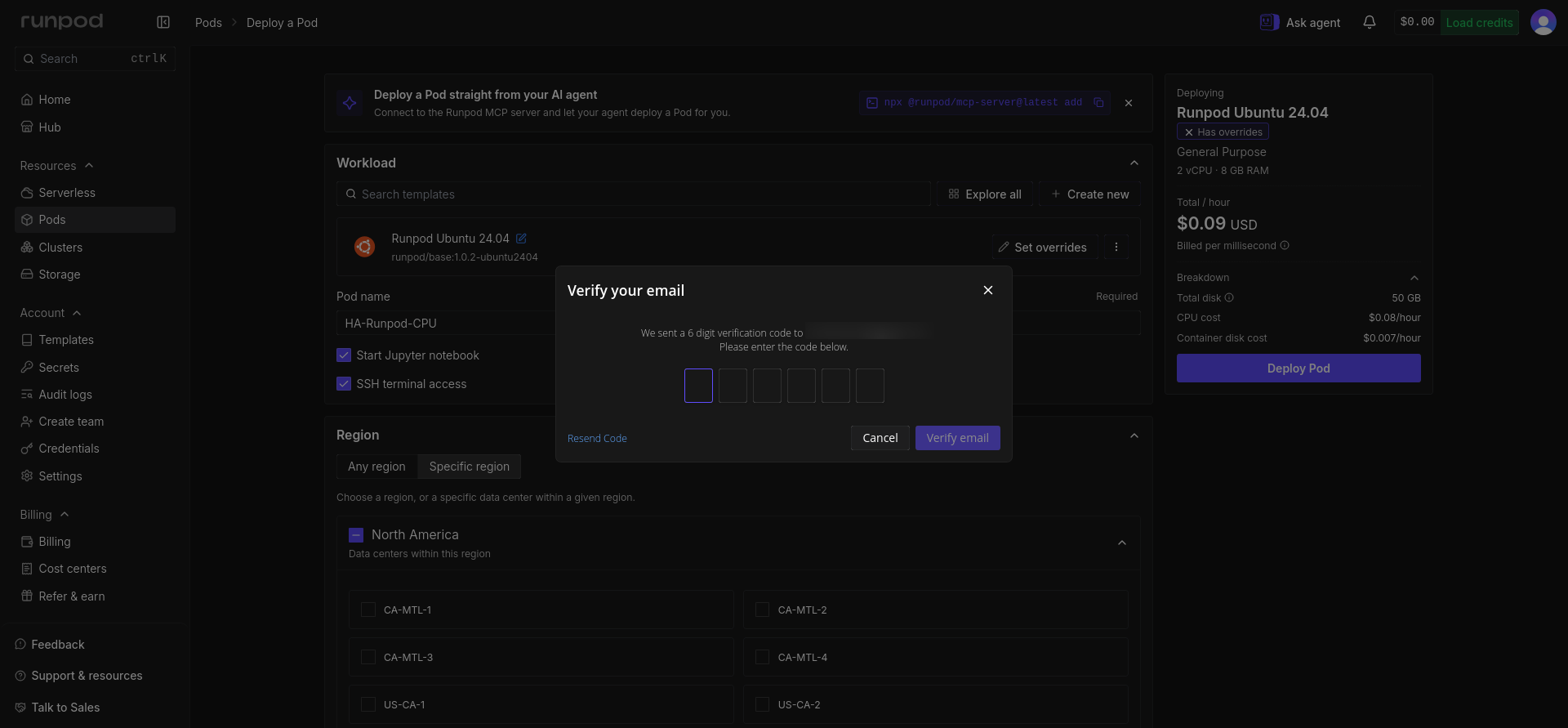Screen dimensions: 1568x728
Task: Toggle SSH terminal access checkbox
Action: coord(344,384)
